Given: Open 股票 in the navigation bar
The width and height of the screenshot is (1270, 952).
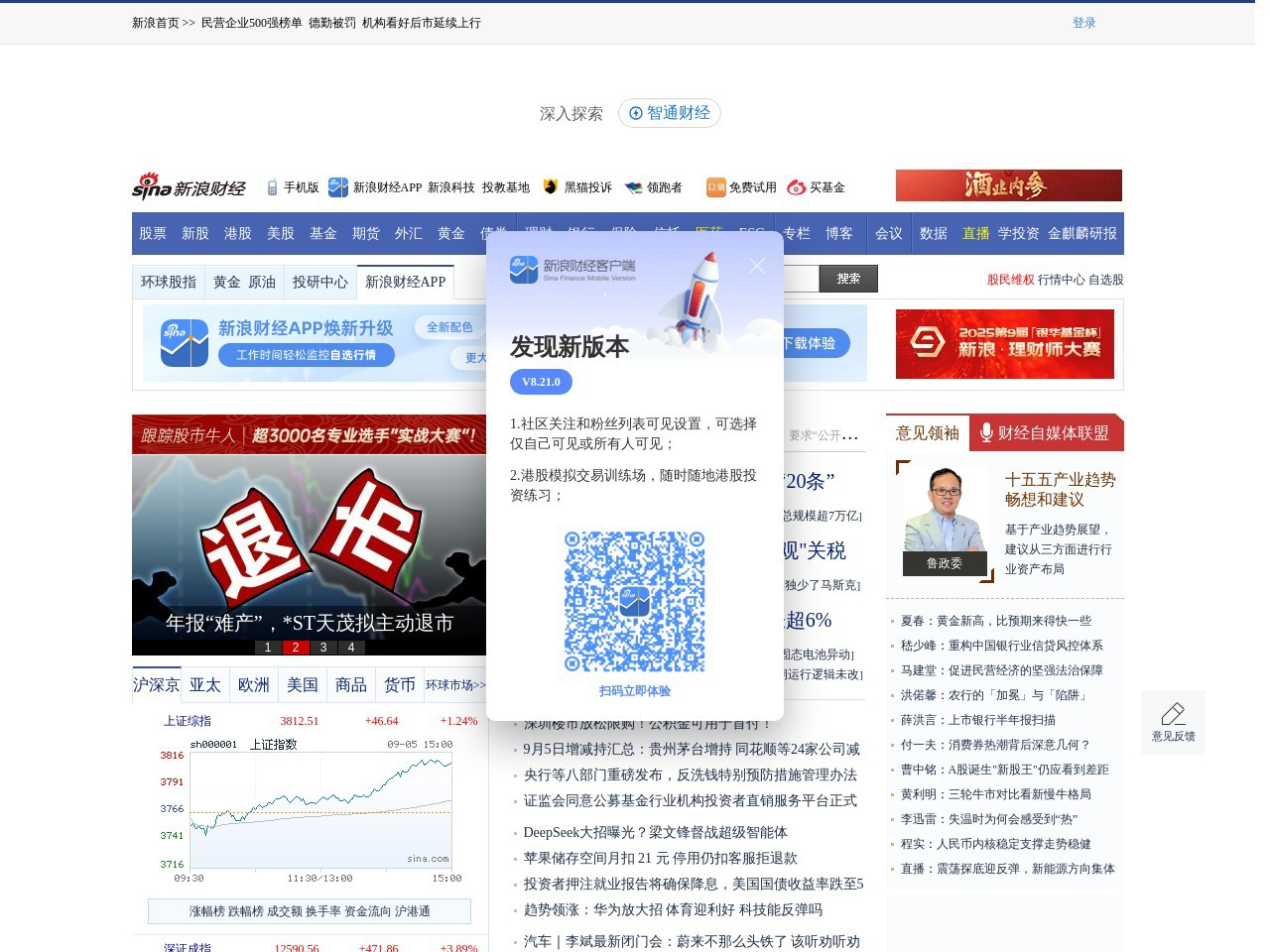Looking at the screenshot, I should (153, 233).
